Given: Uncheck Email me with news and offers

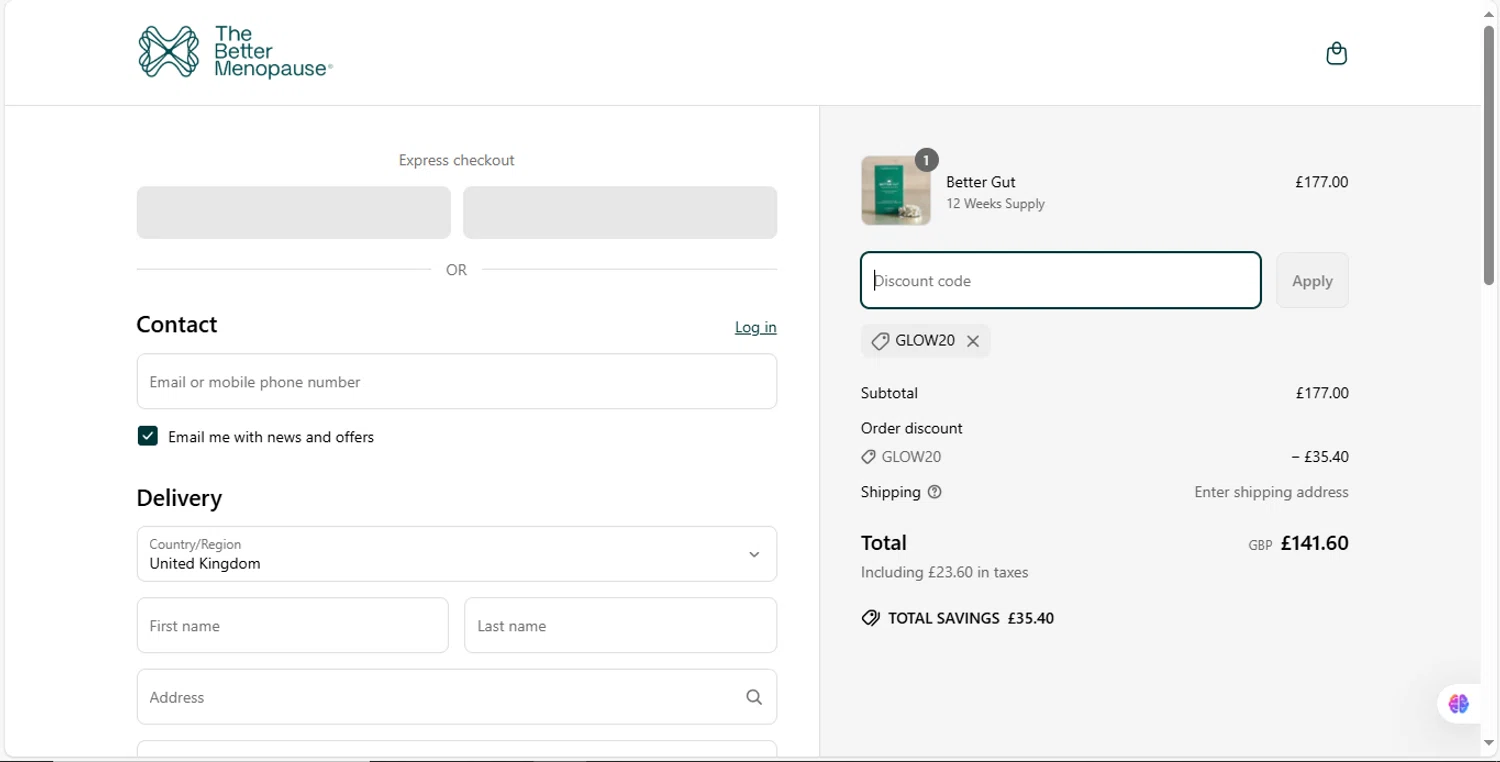Looking at the screenshot, I should [x=148, y=436].
